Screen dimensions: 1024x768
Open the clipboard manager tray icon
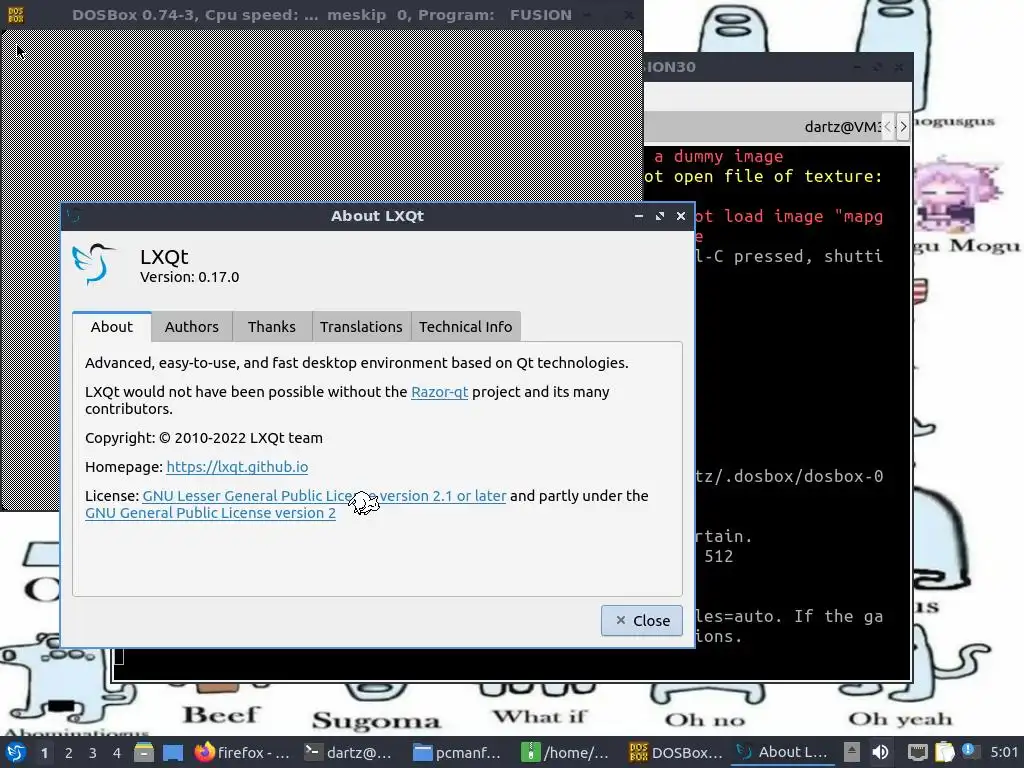[x=944, y=752]
